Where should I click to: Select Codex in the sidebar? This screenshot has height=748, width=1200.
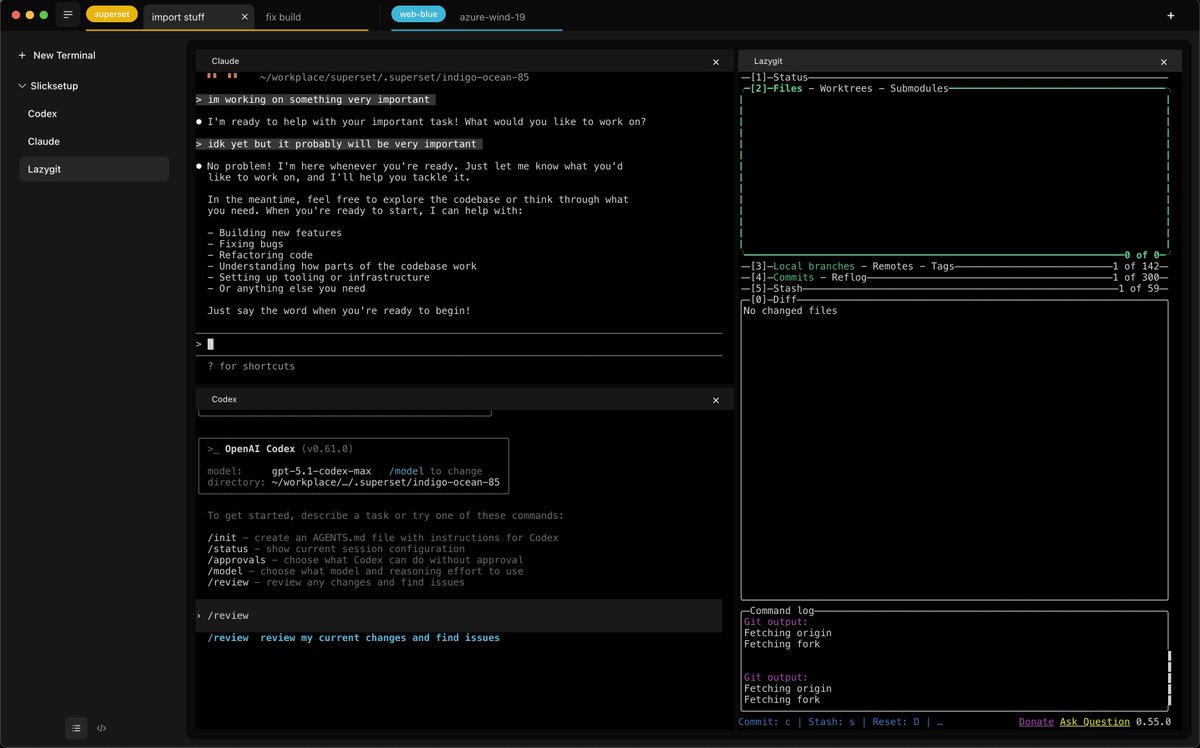(94, 114)
